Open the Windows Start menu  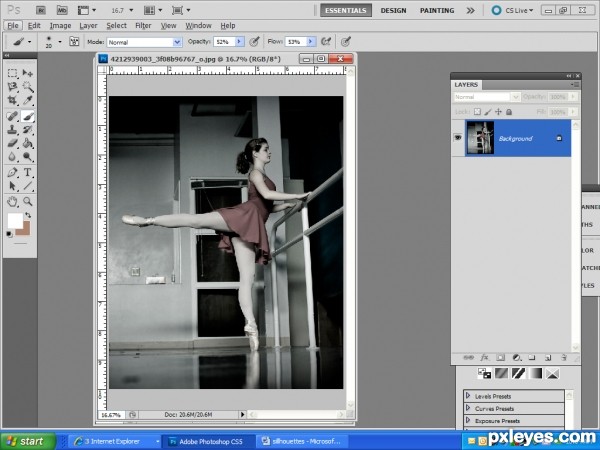pyautogui.click(x=28, y=441)
